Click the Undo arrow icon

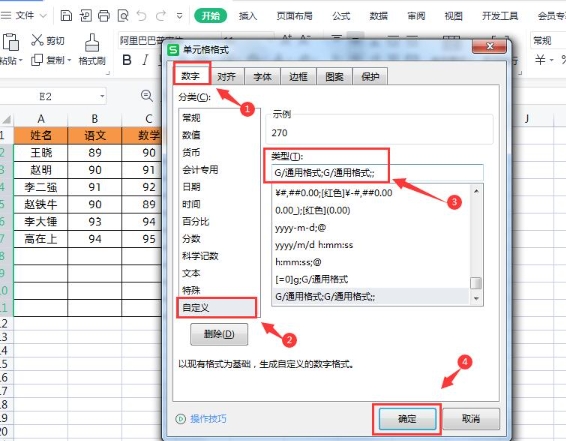(x=142, y=16)
